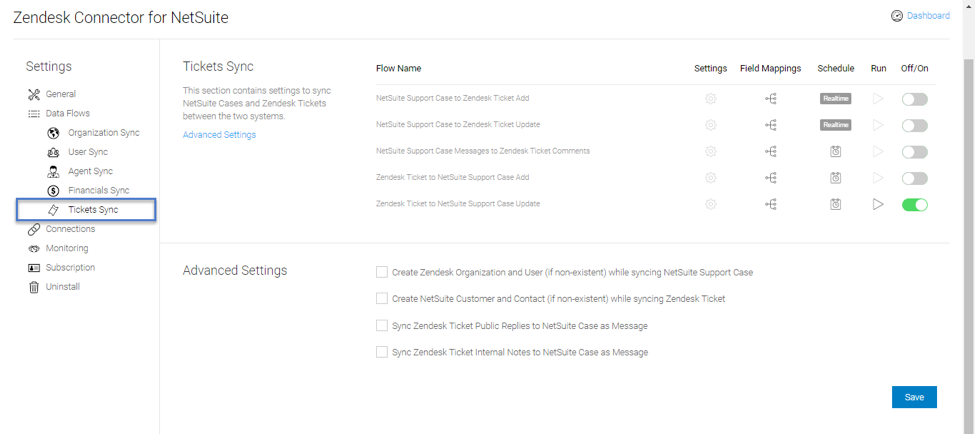Open field mappings for Ticket Comments flow
This screenshot has height=434, width=975.
coord(771,152)
